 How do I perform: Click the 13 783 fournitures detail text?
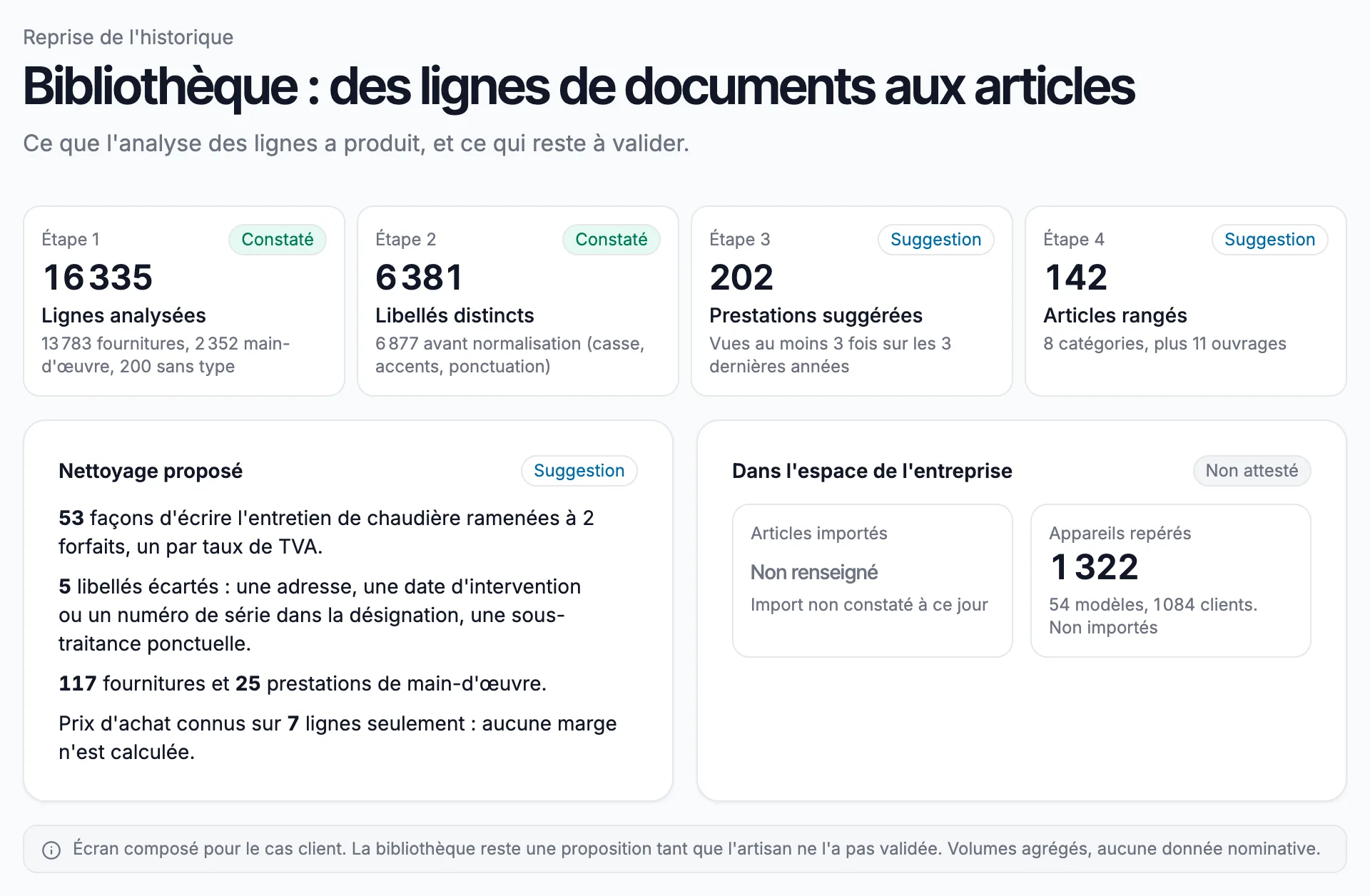(166, 355)
